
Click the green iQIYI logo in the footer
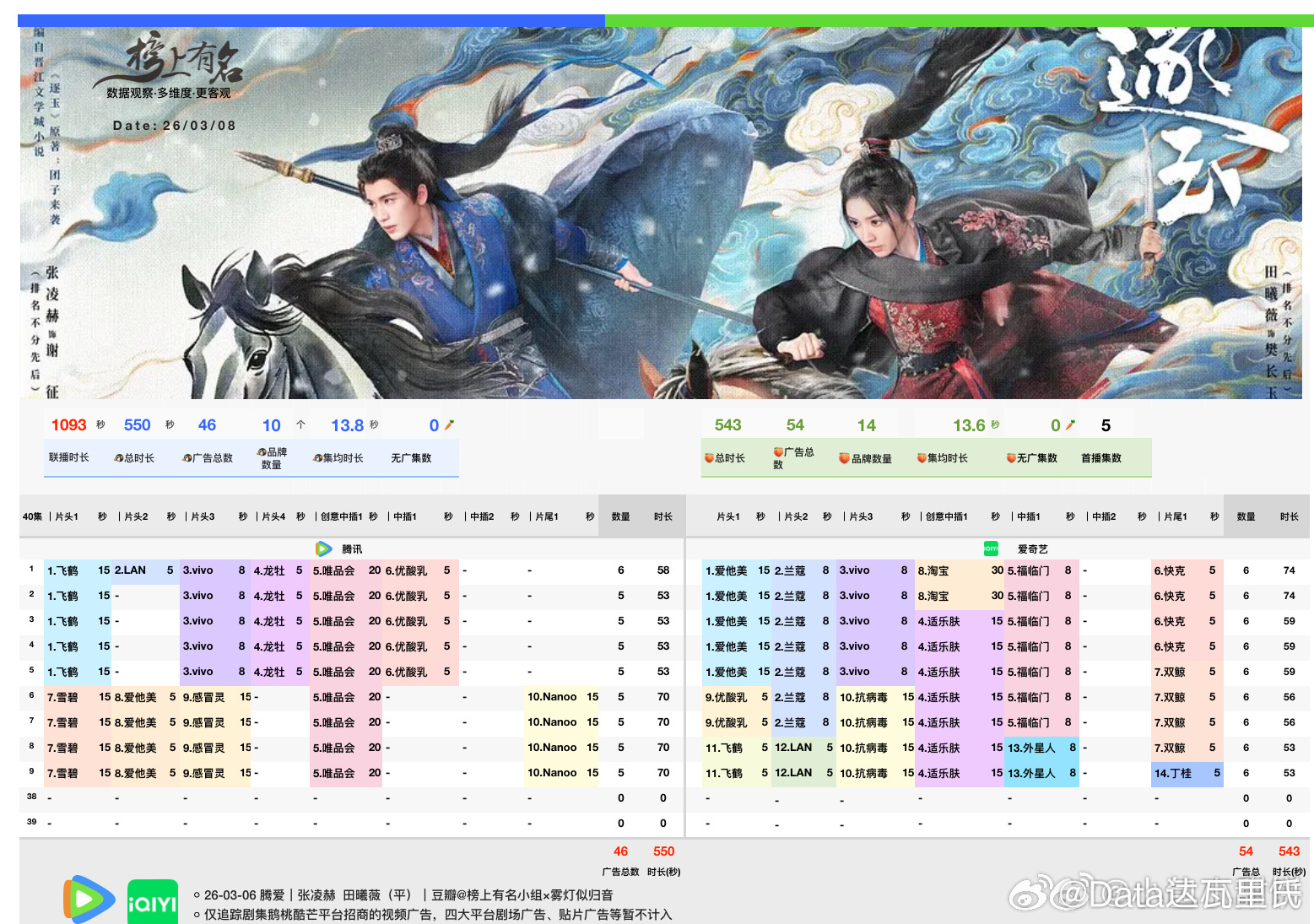click(153, 902)
